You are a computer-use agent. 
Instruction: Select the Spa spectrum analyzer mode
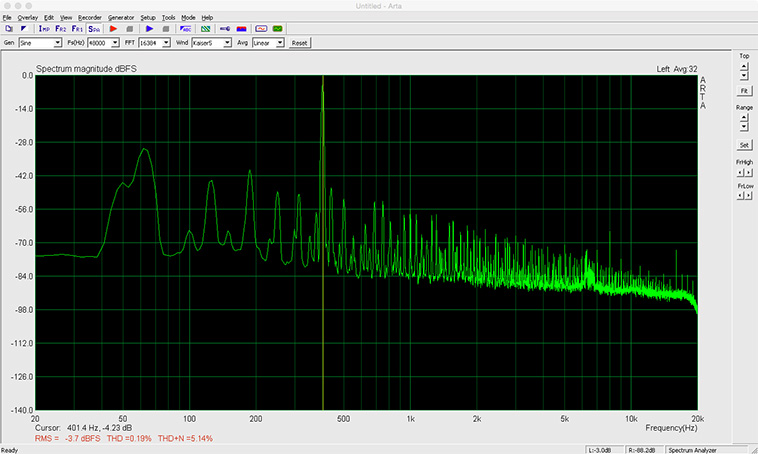(94, 29)
